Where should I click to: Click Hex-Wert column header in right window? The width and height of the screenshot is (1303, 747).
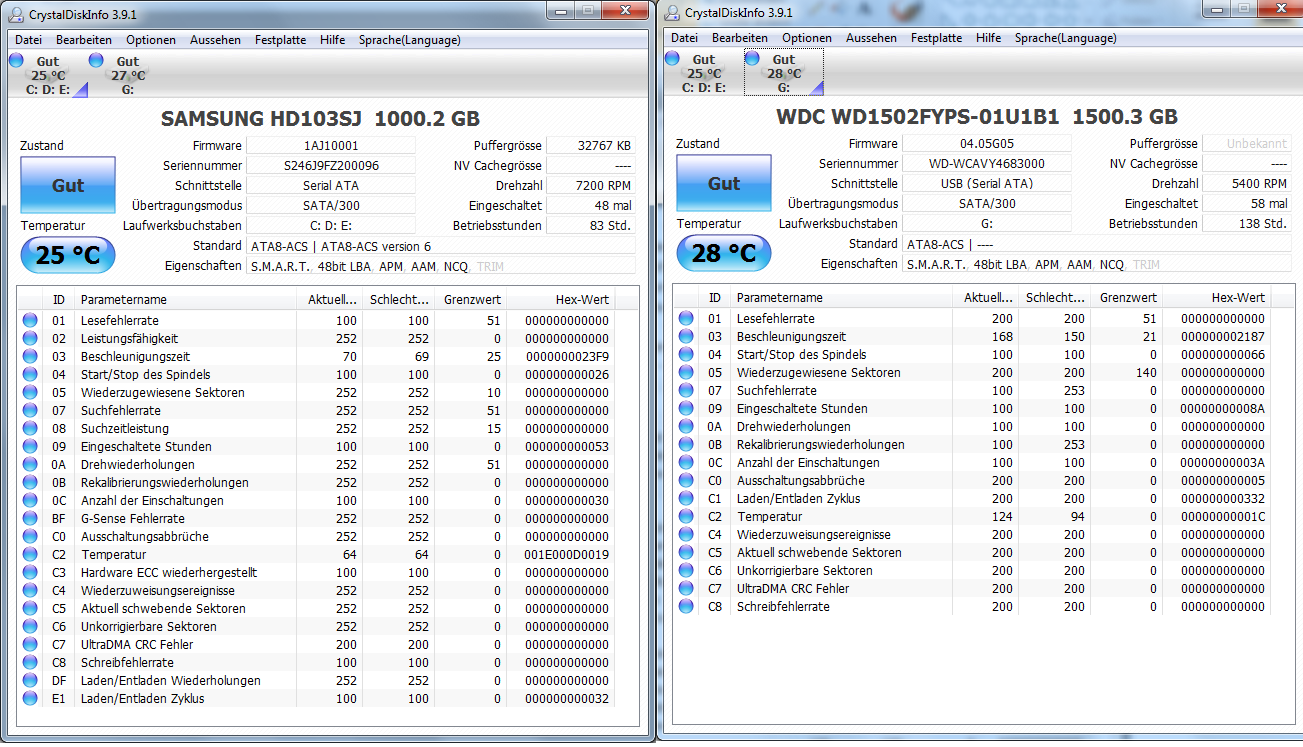[1217, 298]
